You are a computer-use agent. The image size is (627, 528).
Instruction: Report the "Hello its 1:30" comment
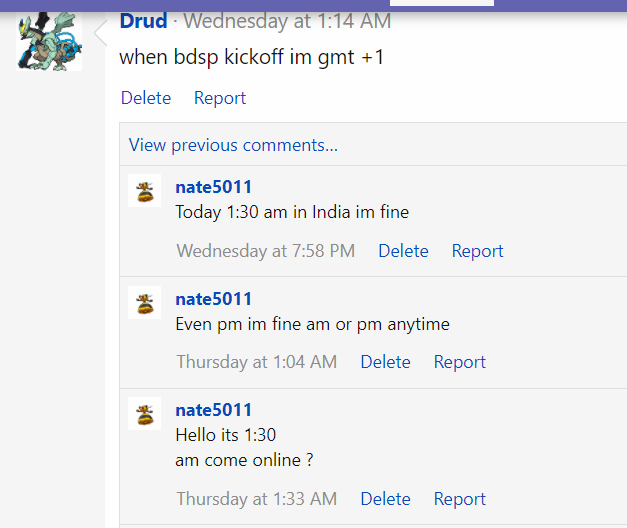pos(459,499)
